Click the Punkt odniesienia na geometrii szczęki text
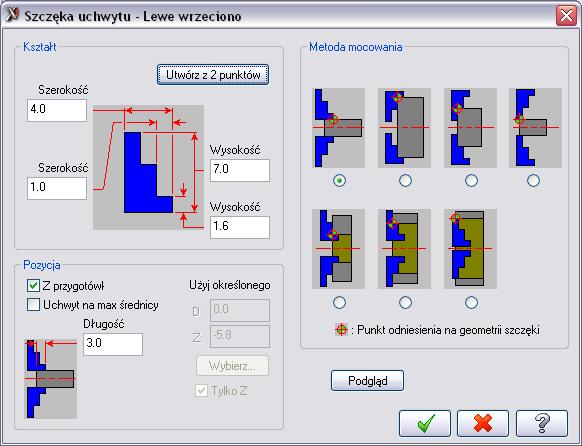The image size is (582, 446). pyautogui.click(x=448, y=330)
